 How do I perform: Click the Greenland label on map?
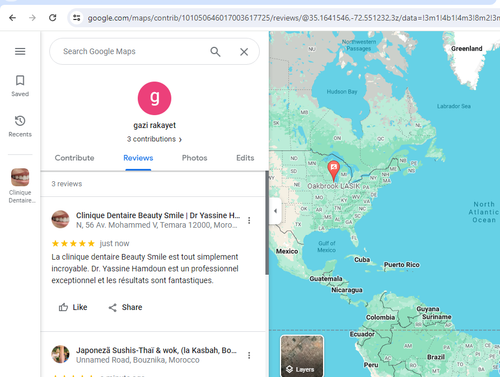click(467, 49)
